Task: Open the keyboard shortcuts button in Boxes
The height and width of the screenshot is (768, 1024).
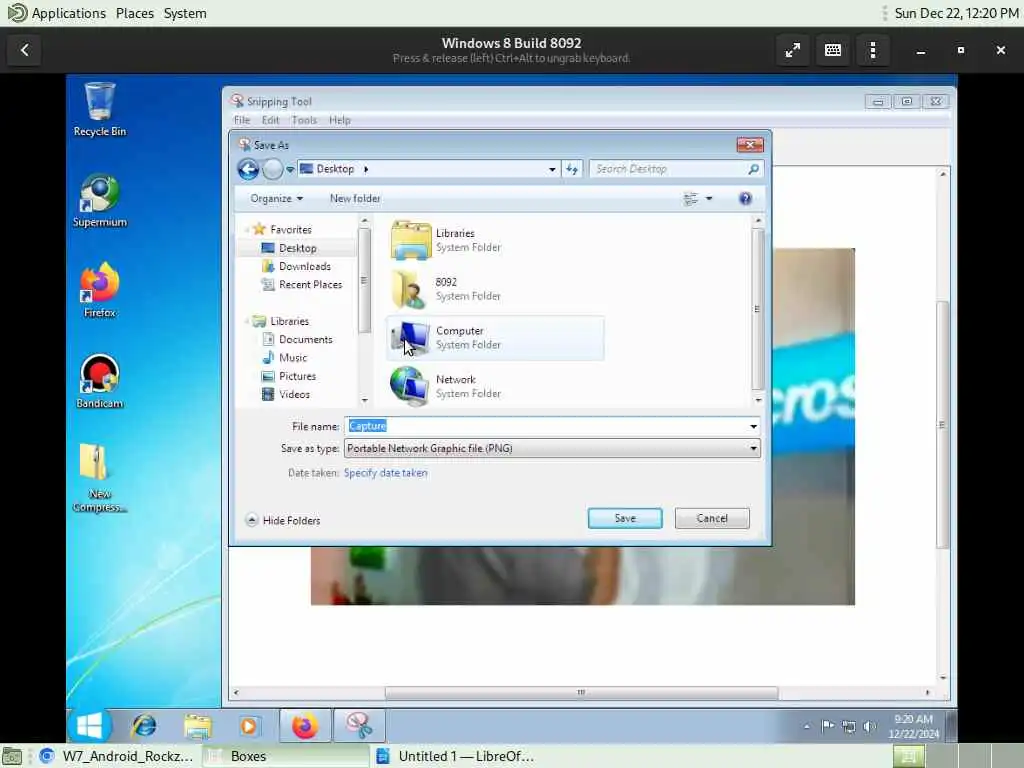Action: (x=833, y=50)
